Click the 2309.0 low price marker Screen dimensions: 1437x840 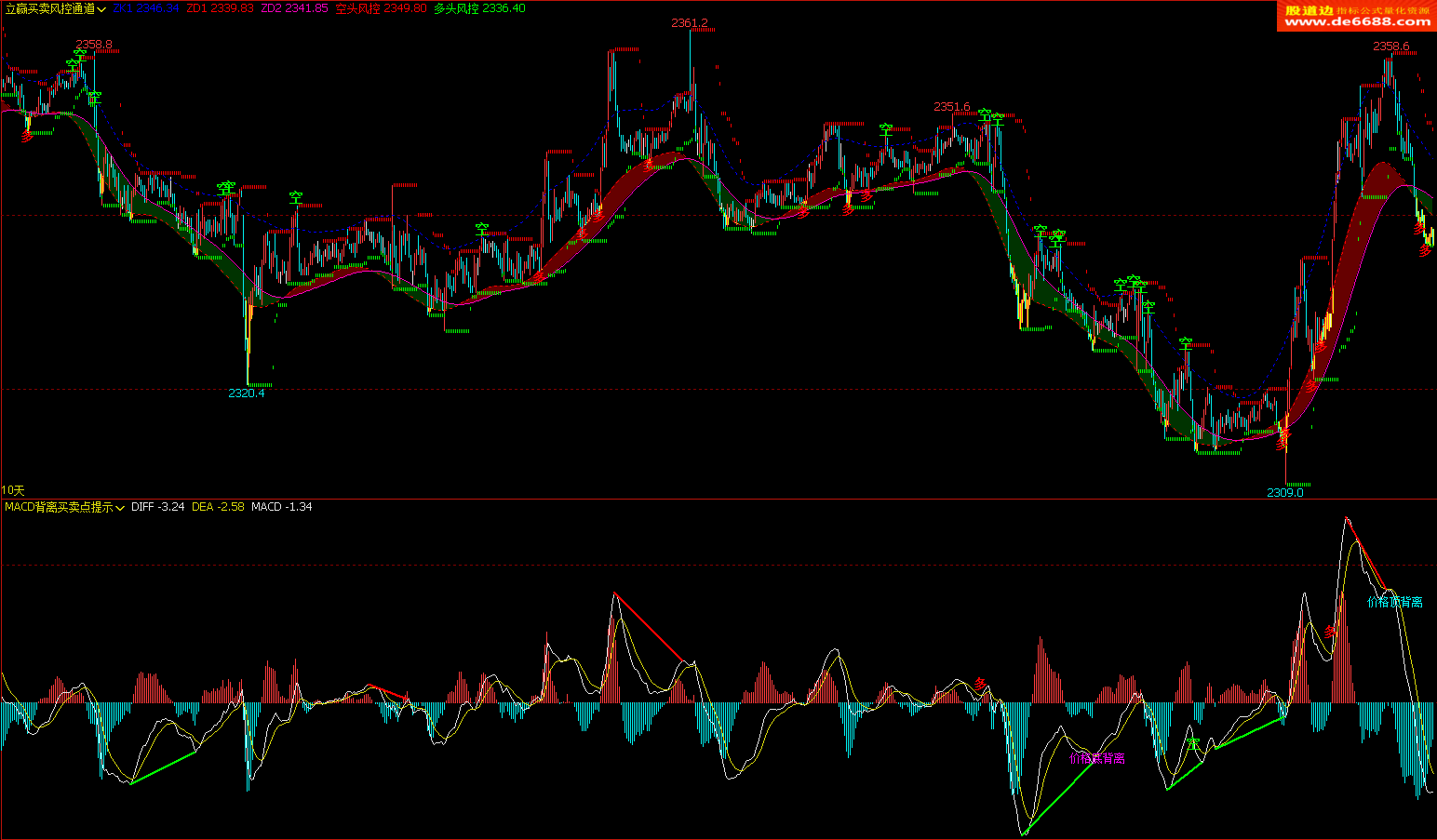pos(1284,492)
